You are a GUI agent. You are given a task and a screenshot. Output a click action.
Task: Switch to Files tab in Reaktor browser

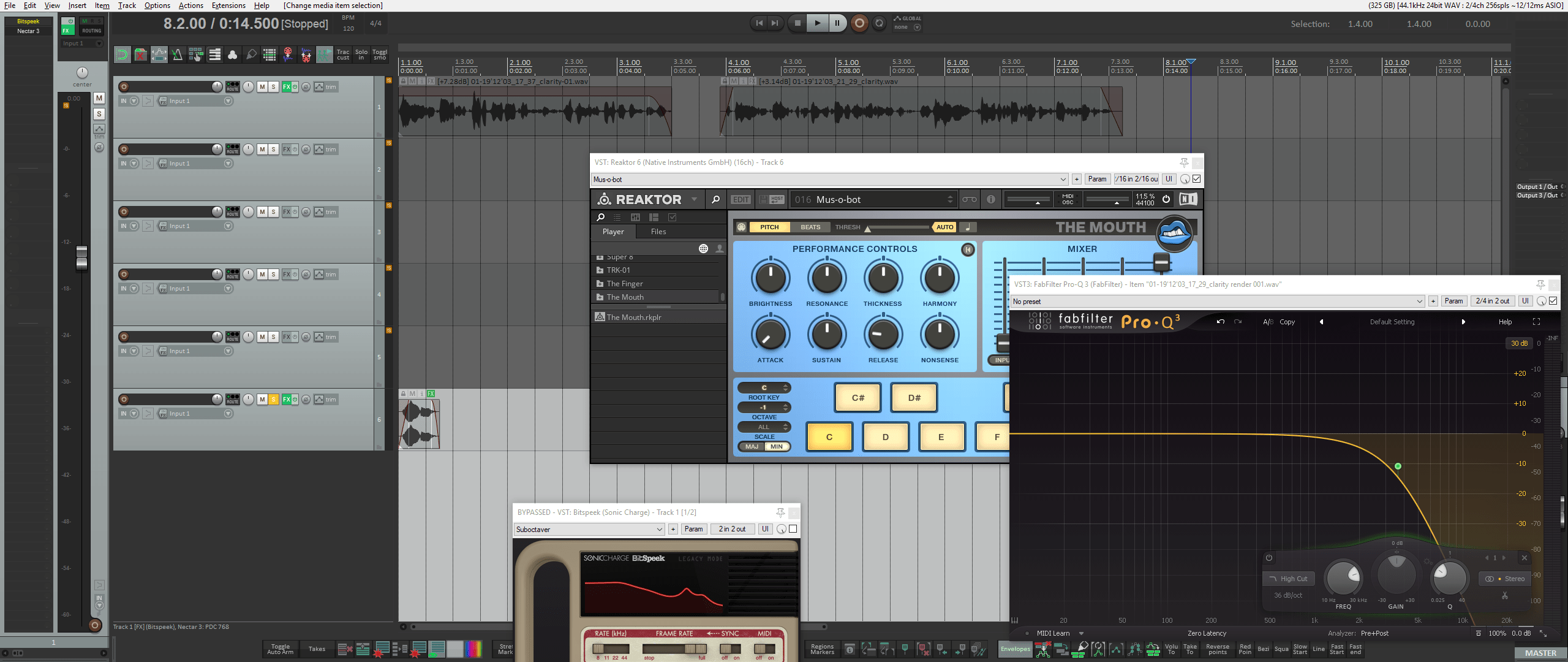coord(658,232)
